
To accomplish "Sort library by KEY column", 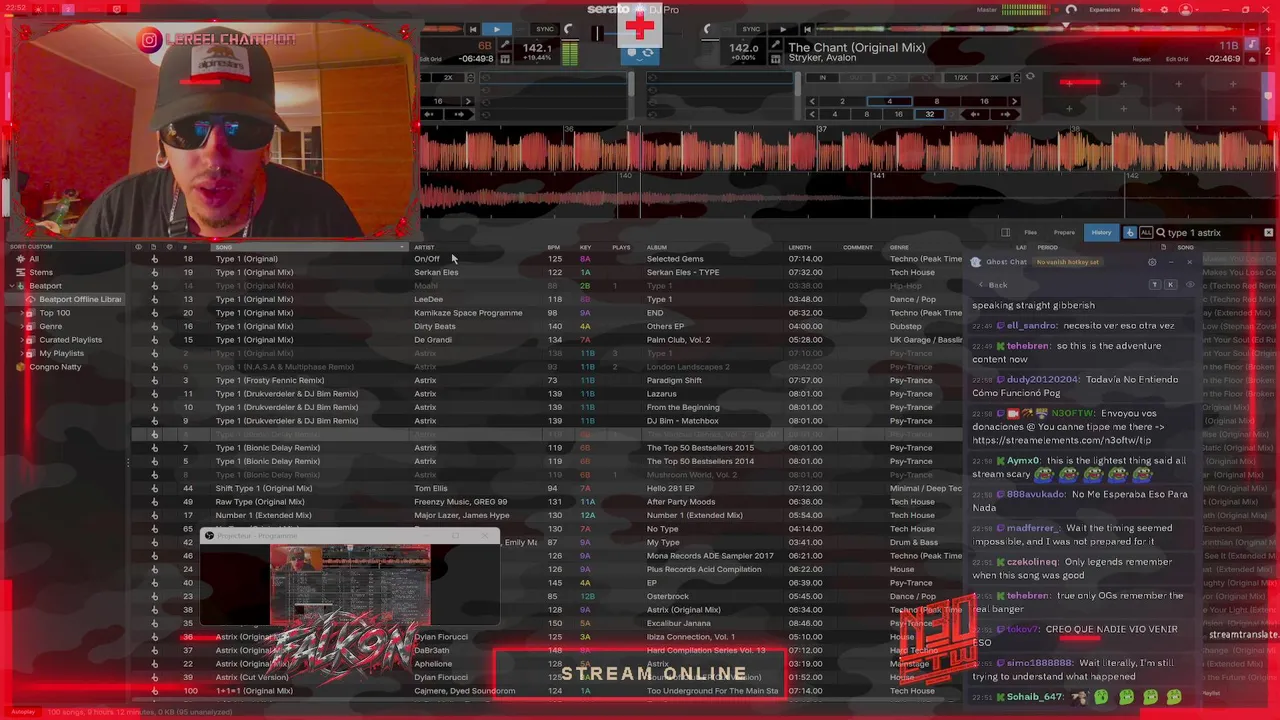I will click(586, 247).
